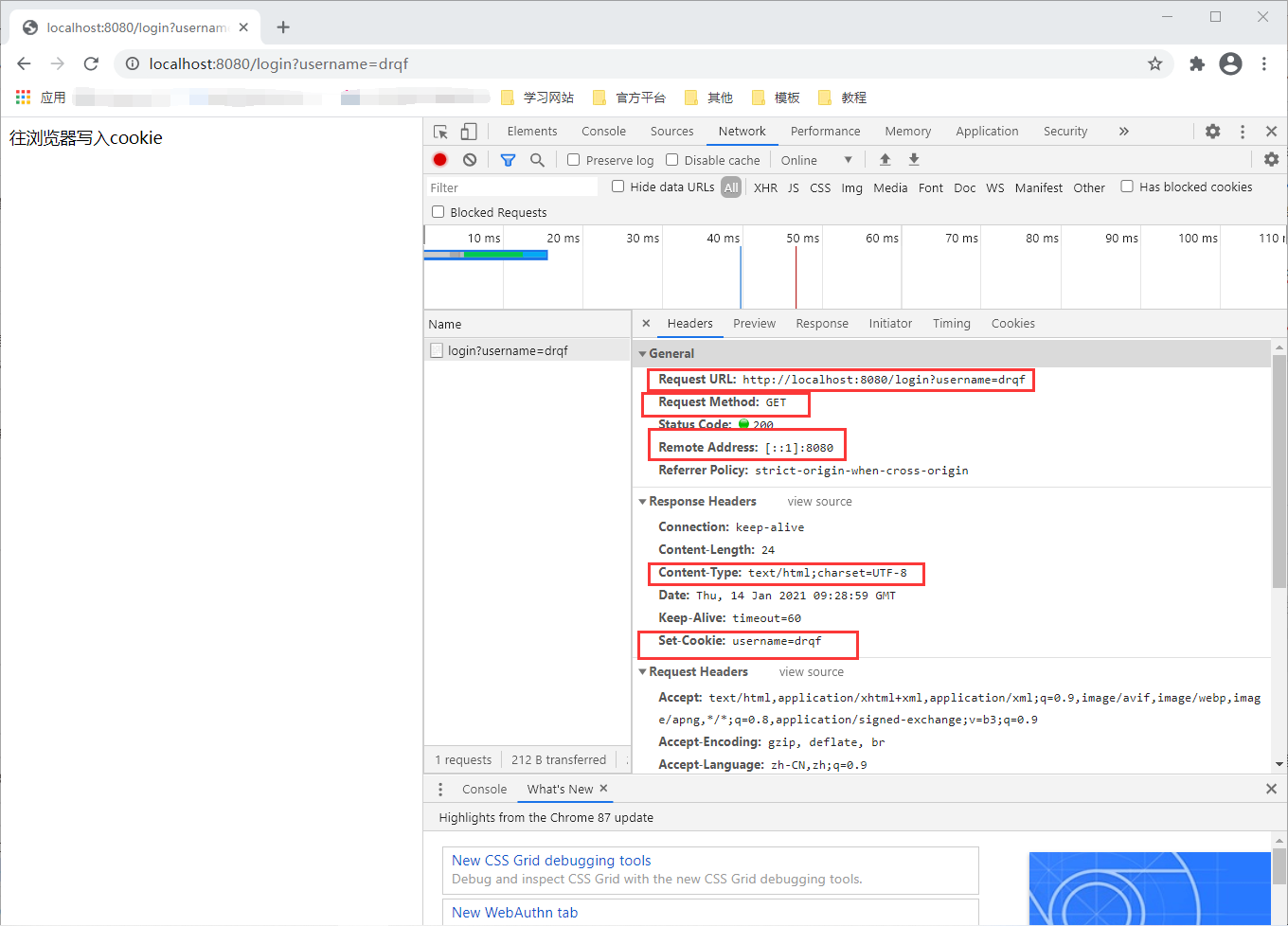The height and width of the screenshot is (926, 1288).
Task: Reload the page with the refresh icon
Action: click(x=91, y=63)
